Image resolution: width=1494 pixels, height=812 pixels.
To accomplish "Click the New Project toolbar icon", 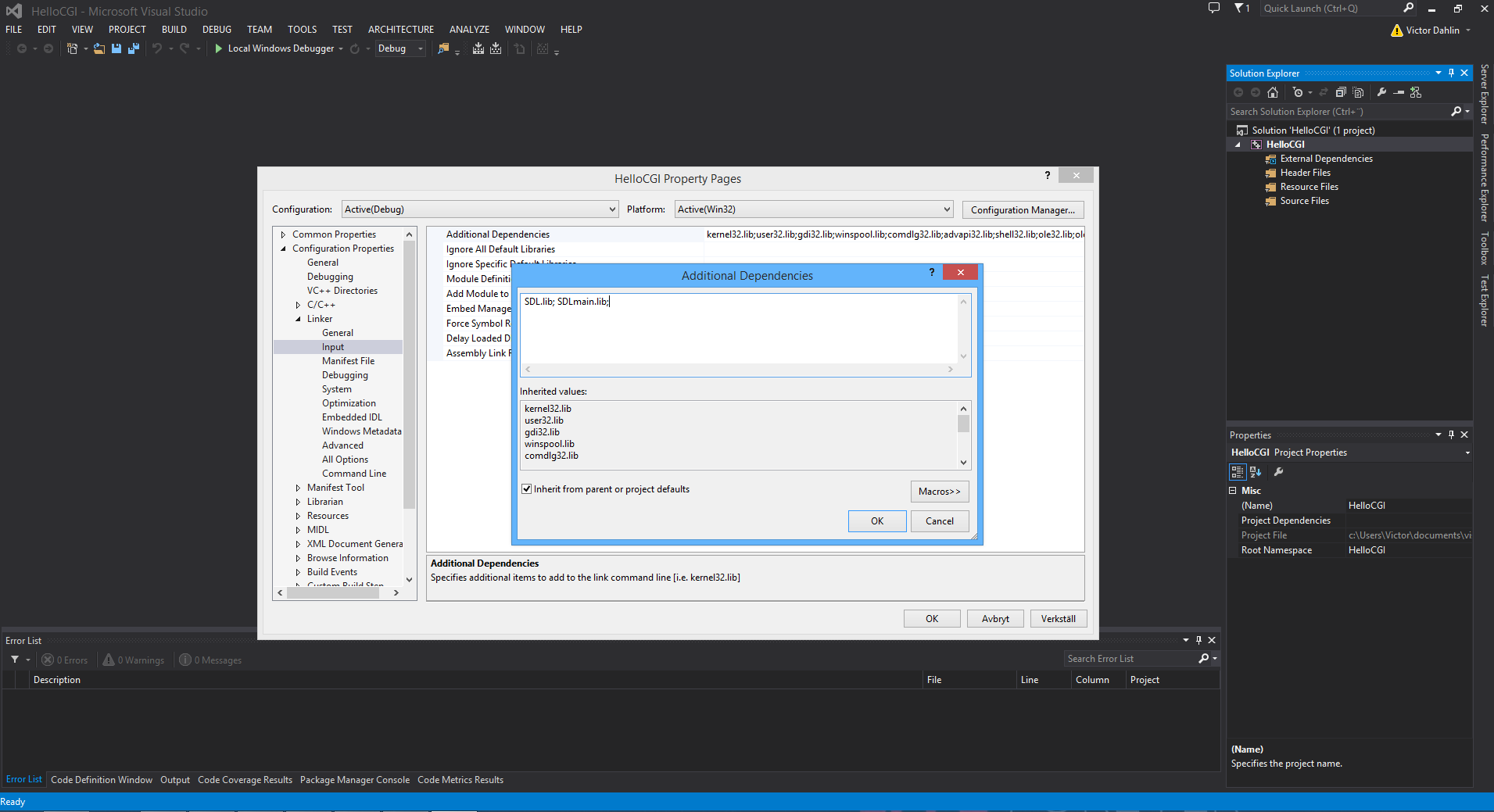I will click(x=72, y=48).
